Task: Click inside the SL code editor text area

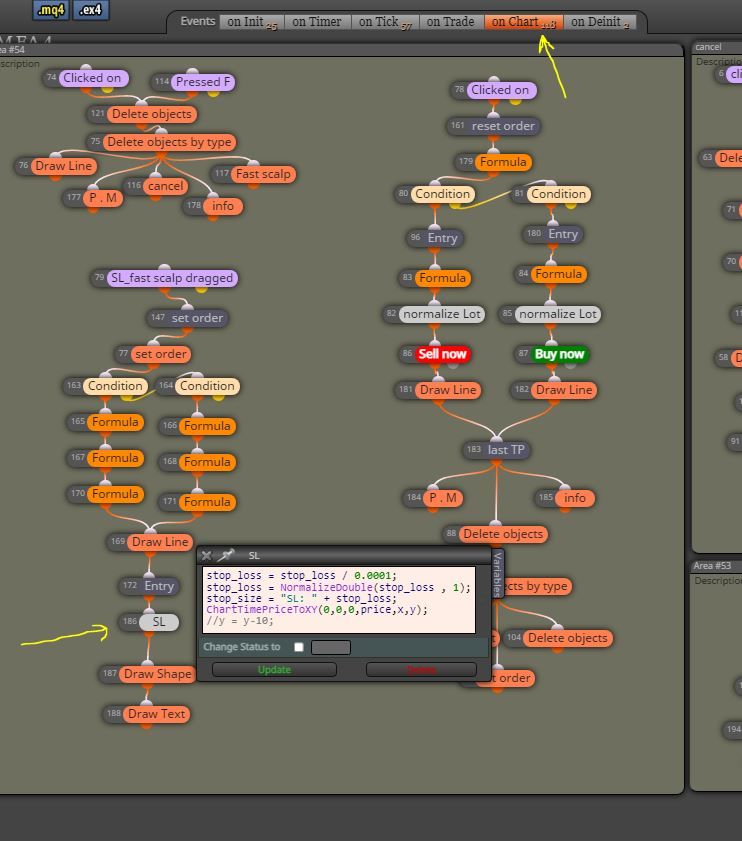Action: pyautogui.click(x=339, y=600)
